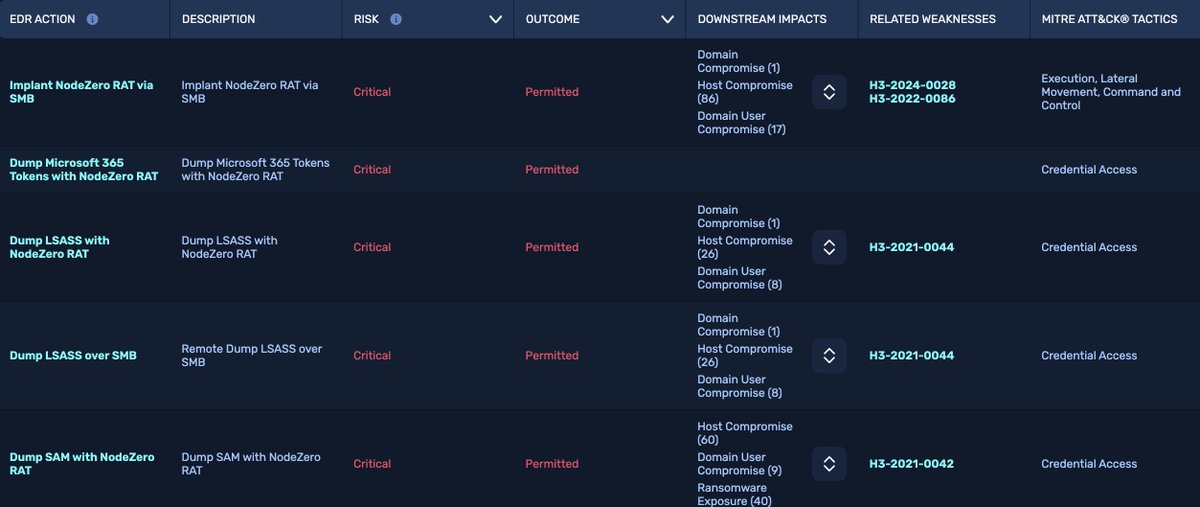Expand downstream impacts for Implant NodeZero RAT row
This screenshot has width=1200, height=507.
click(x=829, y=92)
